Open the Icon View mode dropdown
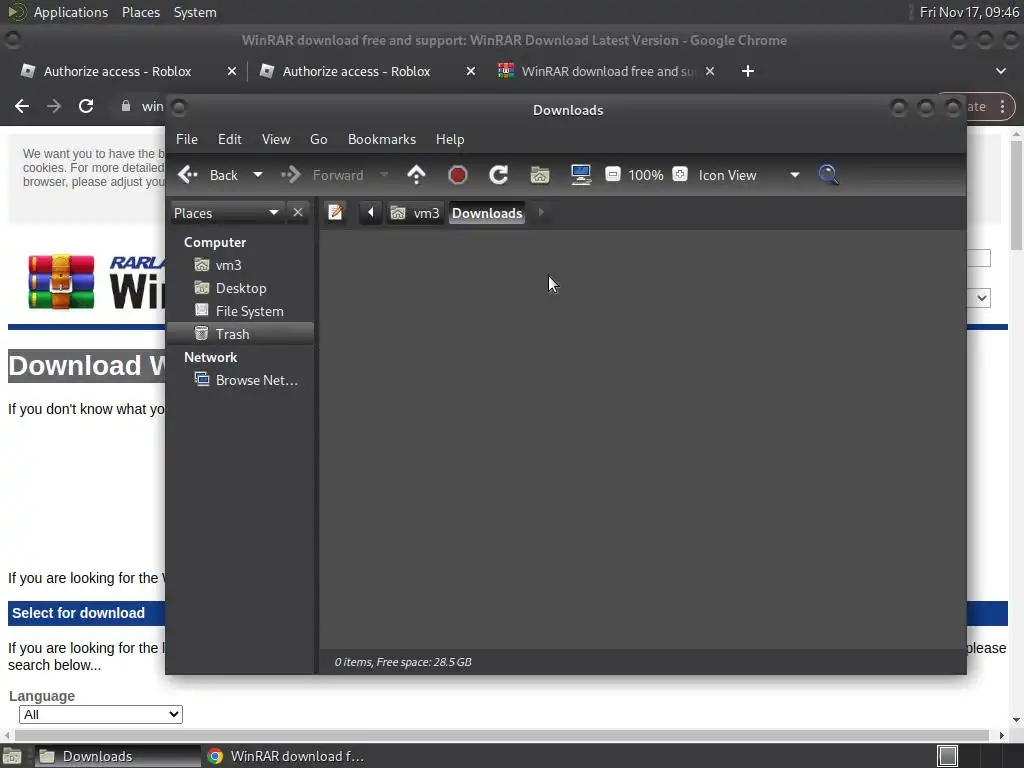This screenshot has width=1024, height=768. [748, 175]
